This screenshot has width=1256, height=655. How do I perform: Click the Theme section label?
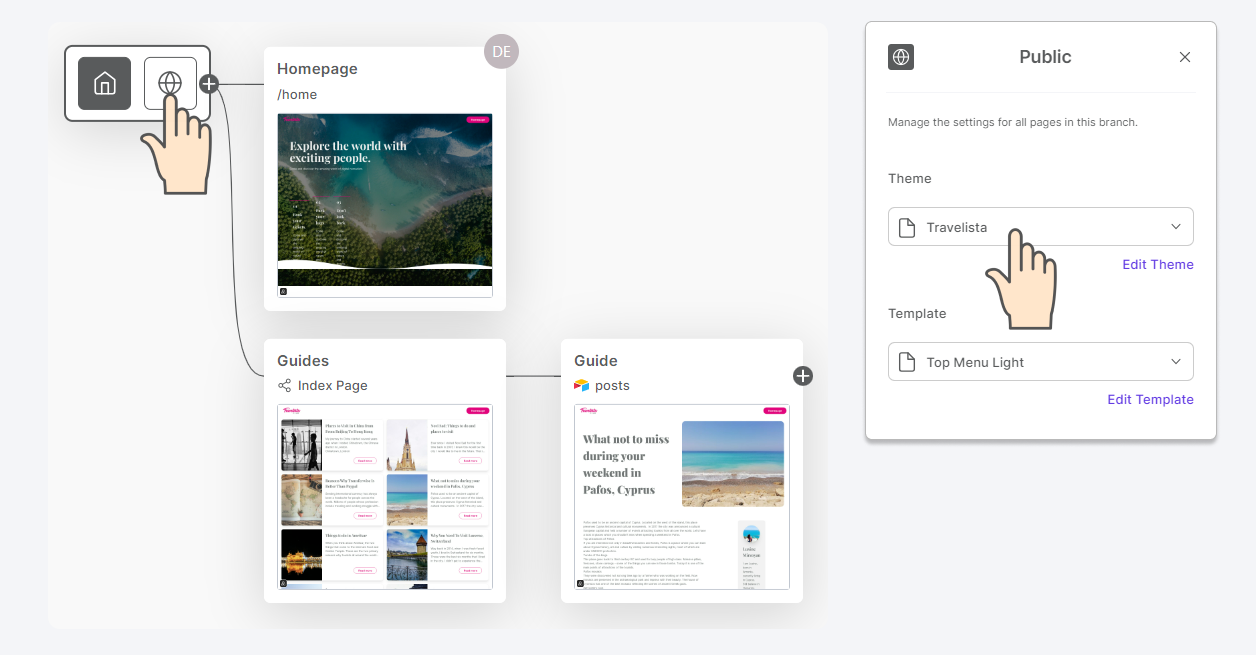click(910, 179)
